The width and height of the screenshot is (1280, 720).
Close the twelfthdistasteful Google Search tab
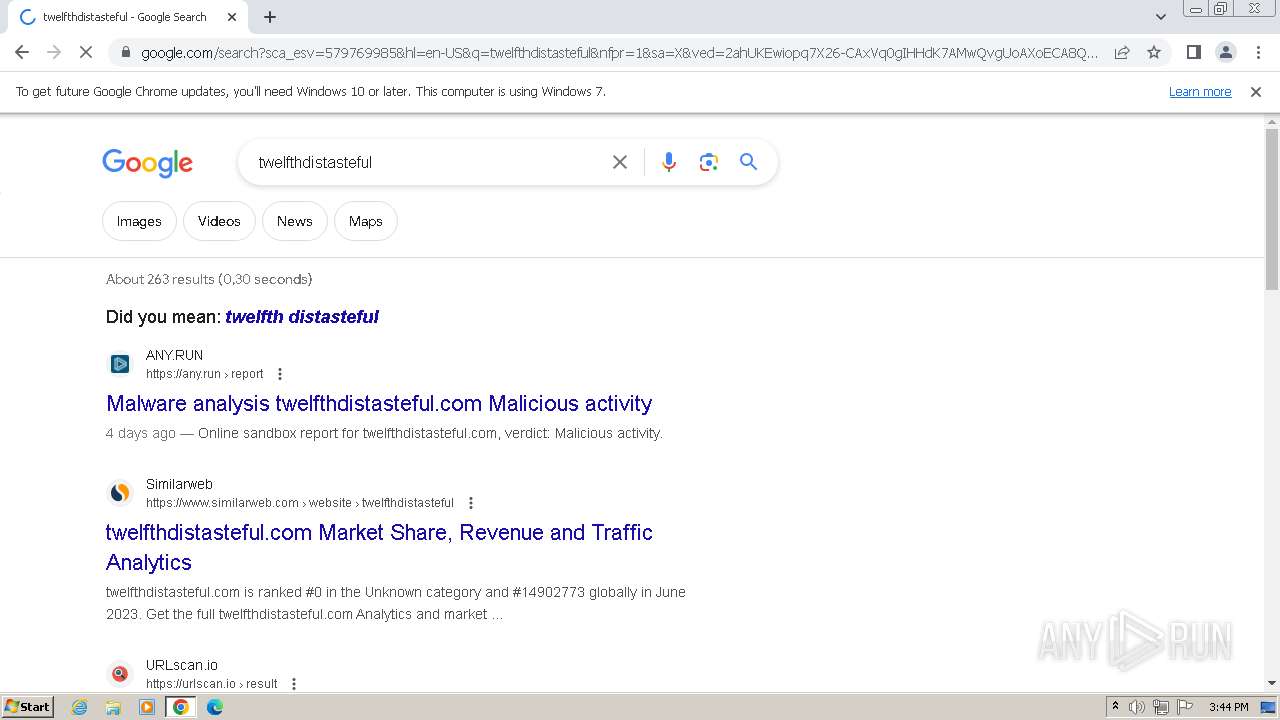coord(232,17)
